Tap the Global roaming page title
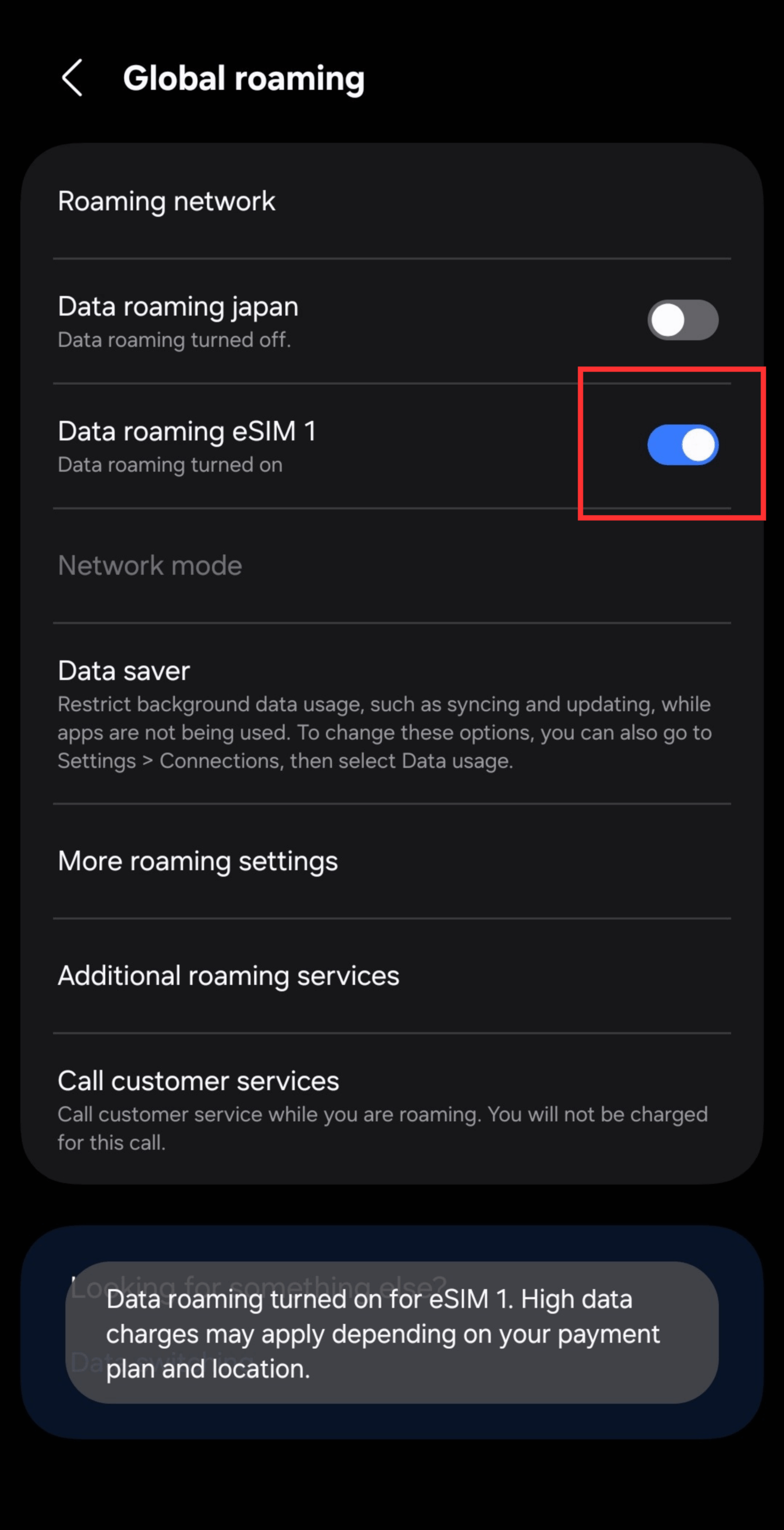The image size is (784, 1530). click(x=244, y=78)
